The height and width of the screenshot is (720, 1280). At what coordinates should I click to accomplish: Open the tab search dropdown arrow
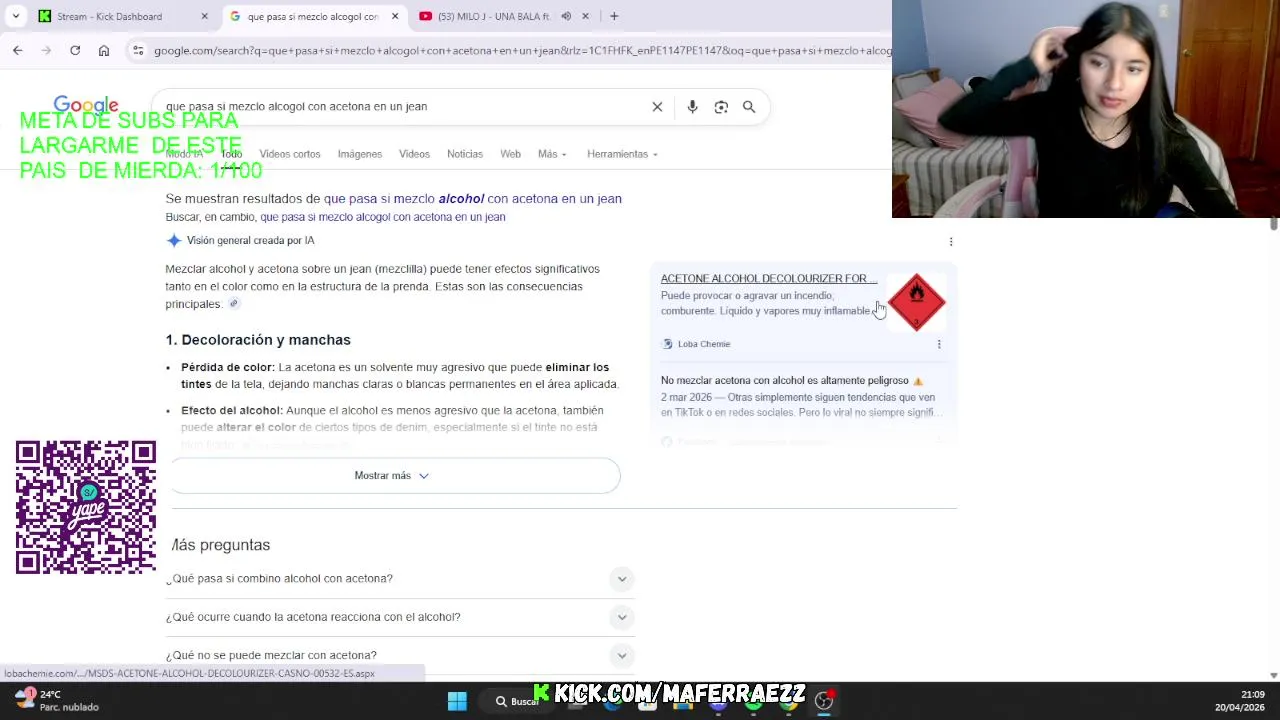[x=15, y=16]
